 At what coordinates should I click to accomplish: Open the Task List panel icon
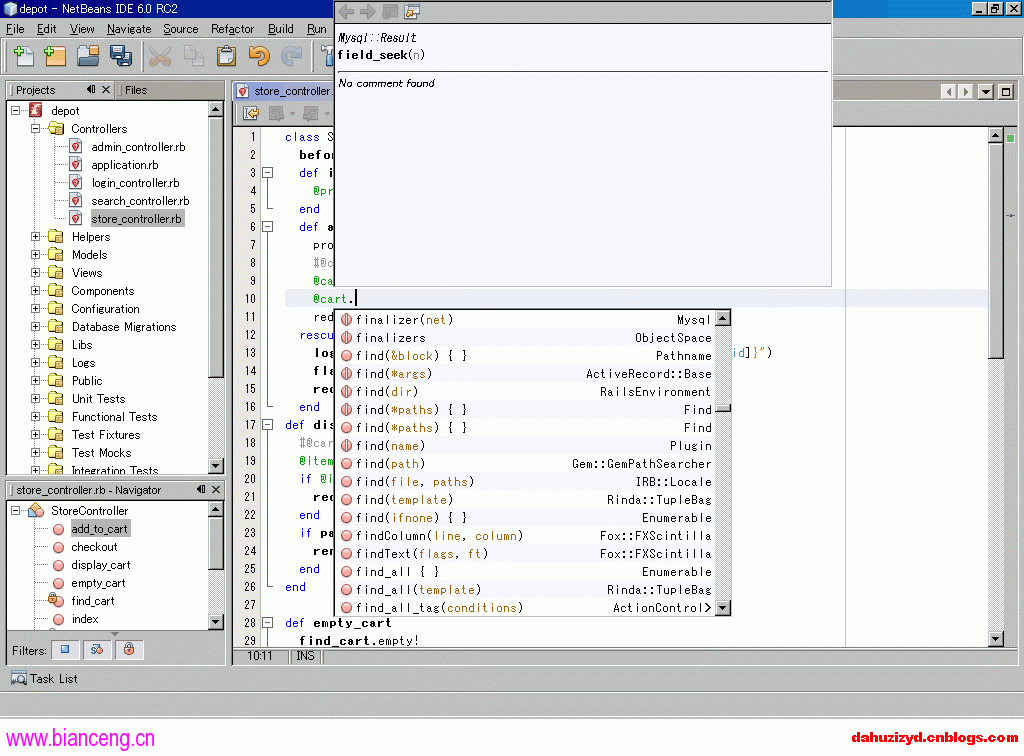[19, 679]
